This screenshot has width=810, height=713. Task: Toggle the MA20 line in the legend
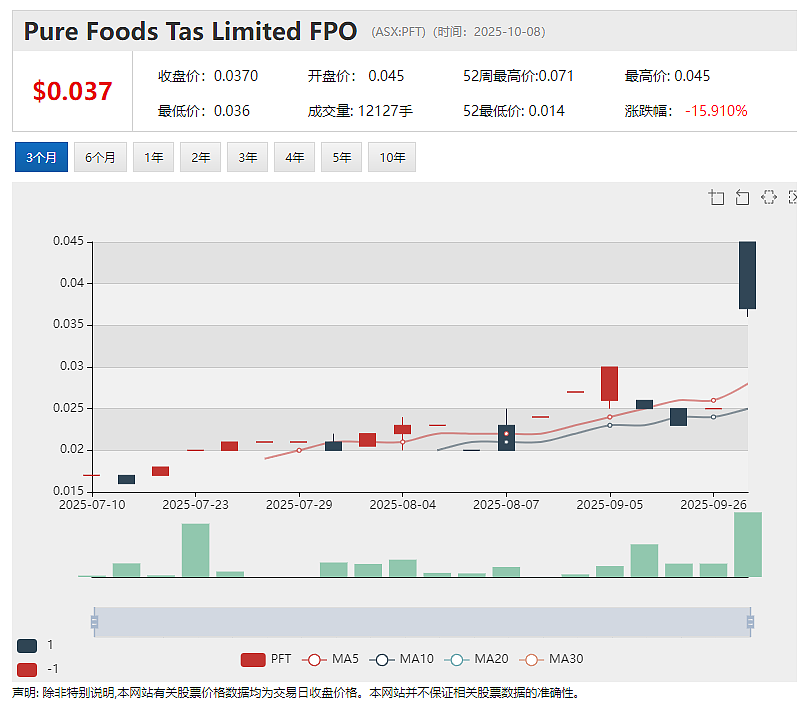pyautogui.click(x=476, y=659)
